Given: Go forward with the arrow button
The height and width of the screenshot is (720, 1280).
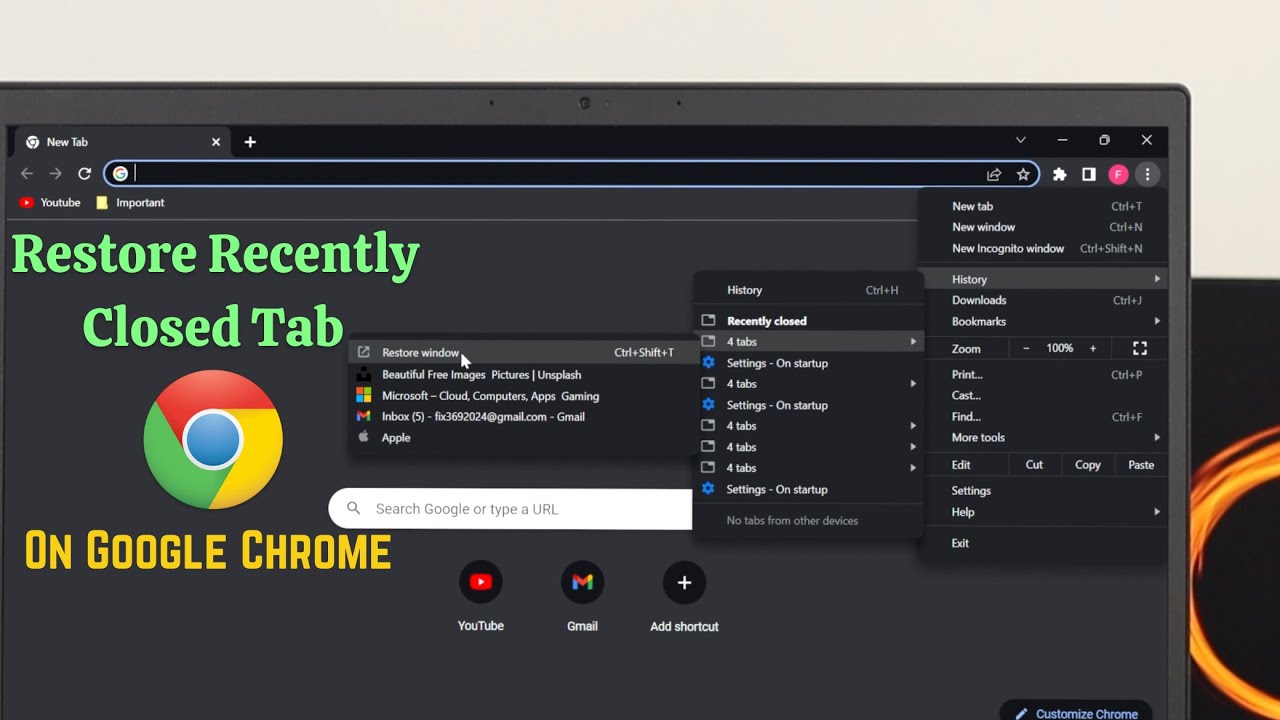Looking at the screenshot, I should click(56, 174).
